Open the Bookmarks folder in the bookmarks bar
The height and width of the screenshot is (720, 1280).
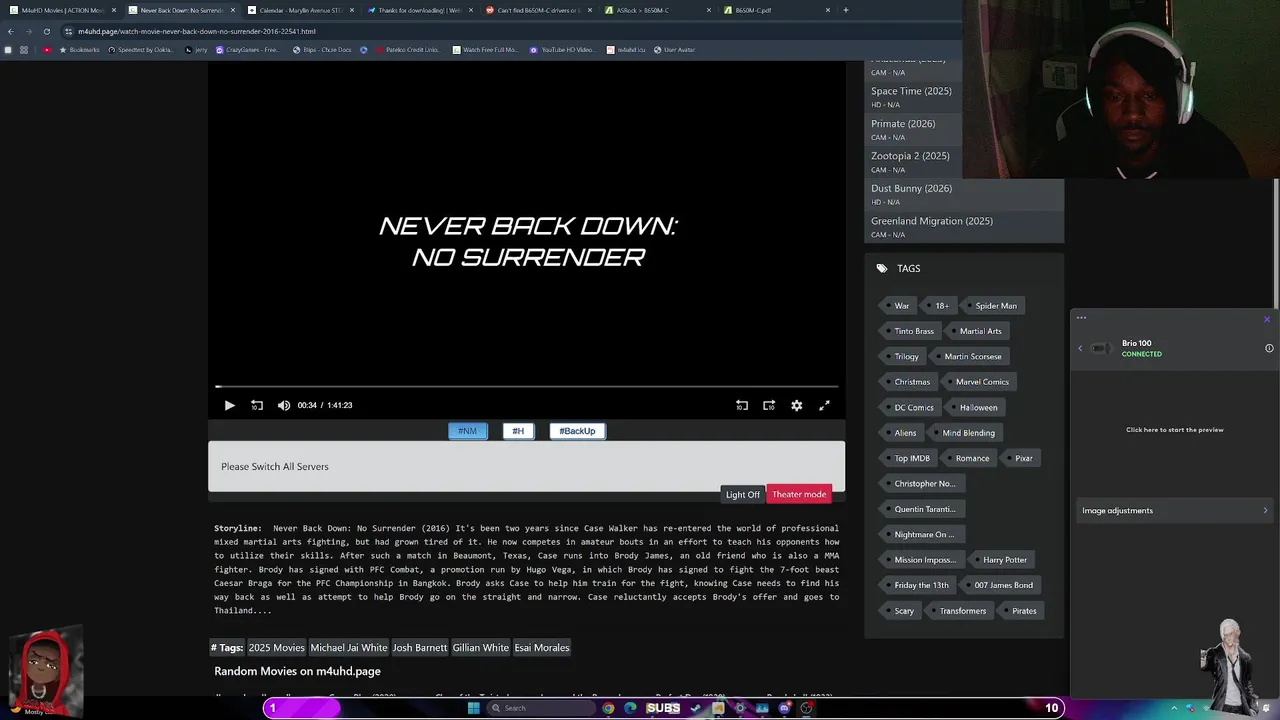pos(80,50)
